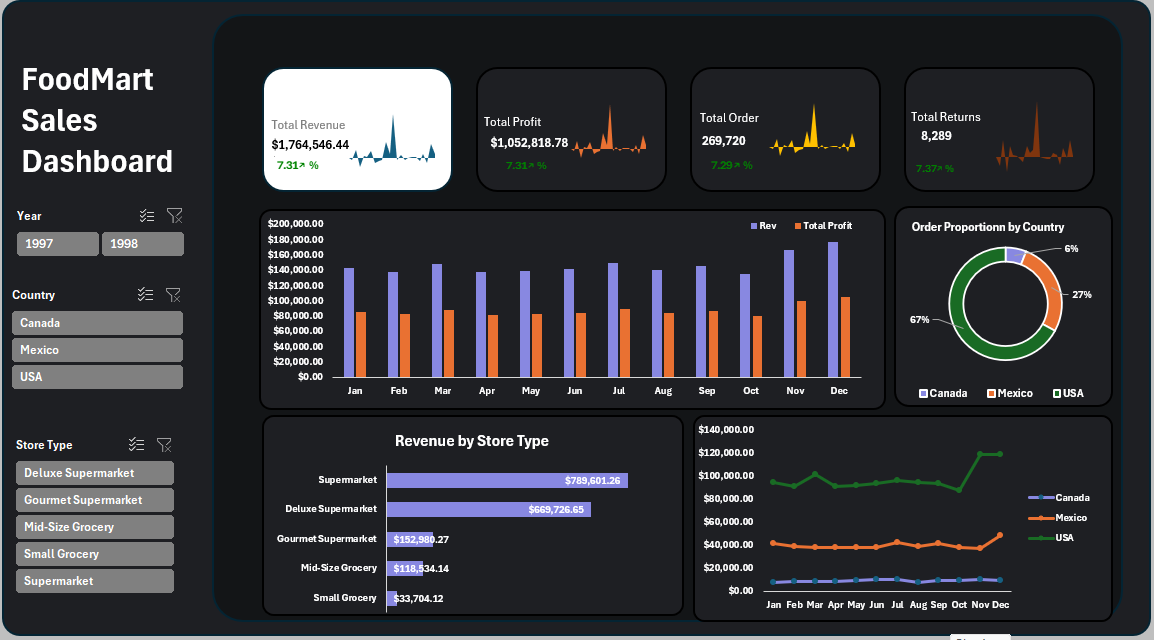Toggle multi-select on Store Type slicer
Viewport: 1154px width, 640px height.
tap(136, 444)
